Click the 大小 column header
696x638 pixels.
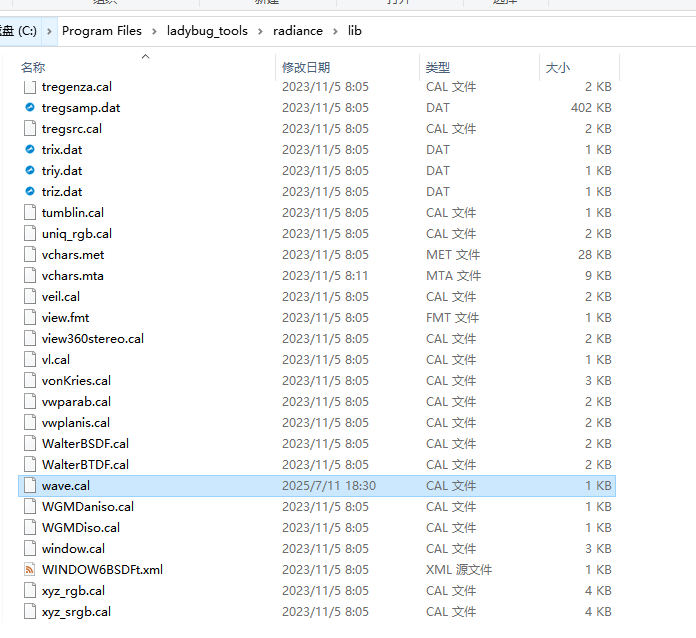point(557,67)
